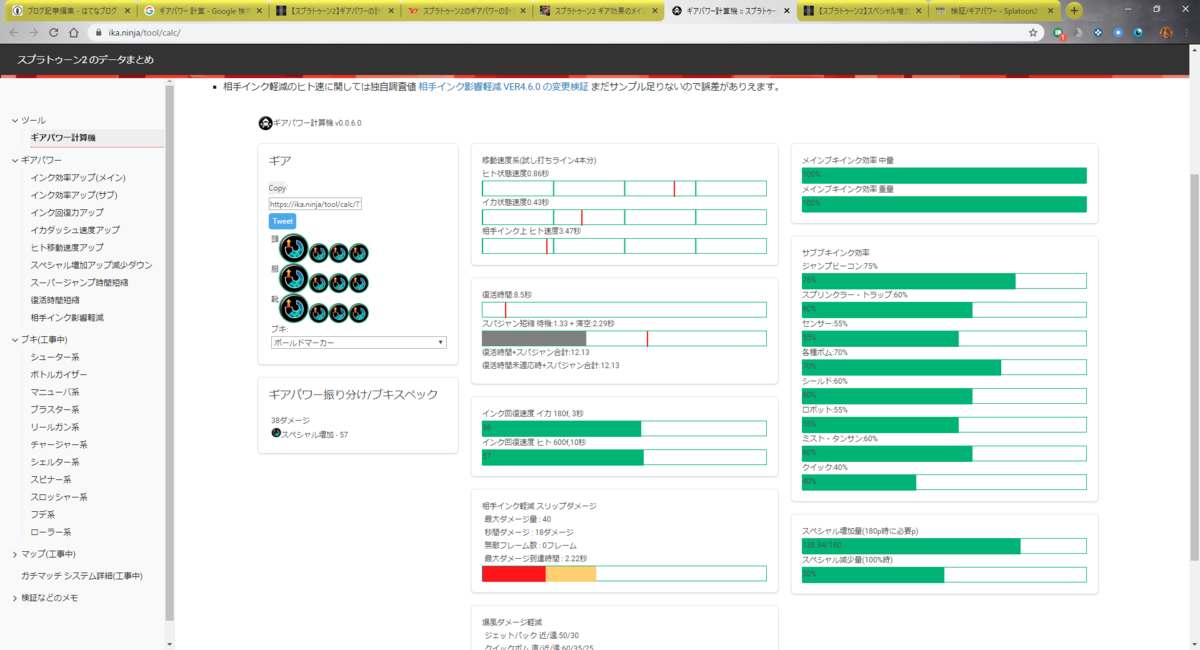Open a new browser tab with plus icon

click(1074, 10)
